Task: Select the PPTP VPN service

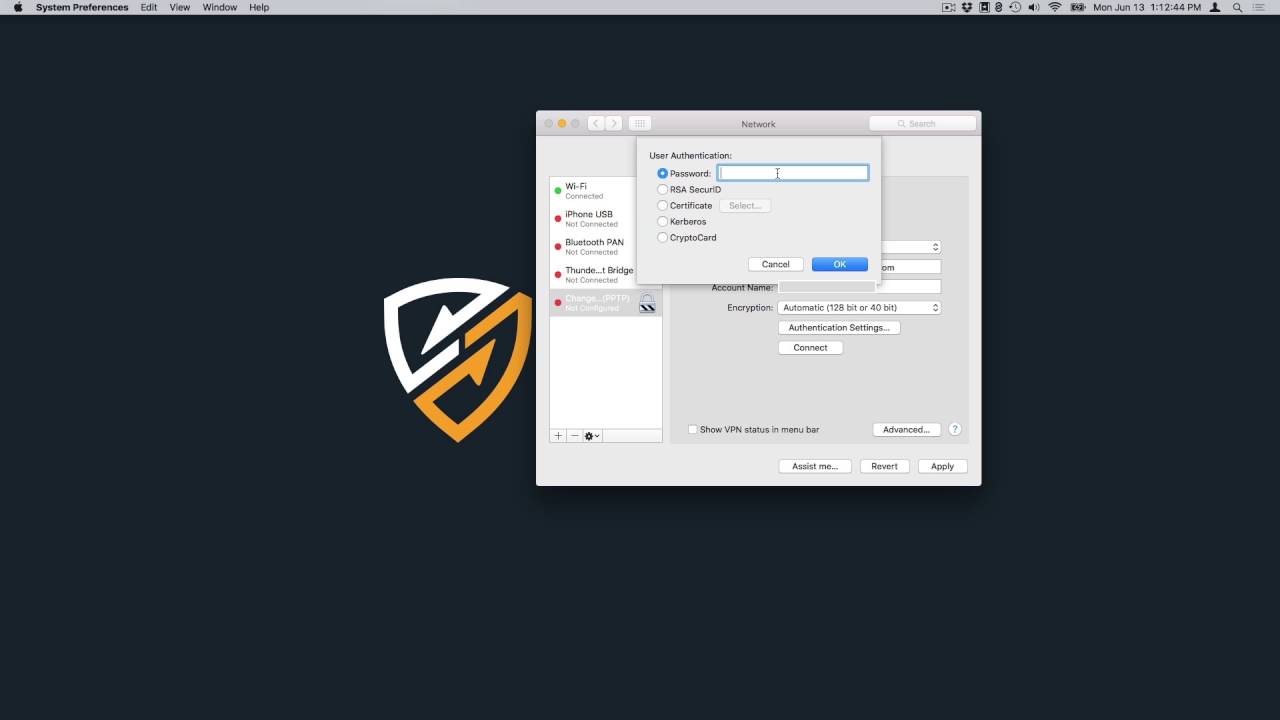Action: 606,302
